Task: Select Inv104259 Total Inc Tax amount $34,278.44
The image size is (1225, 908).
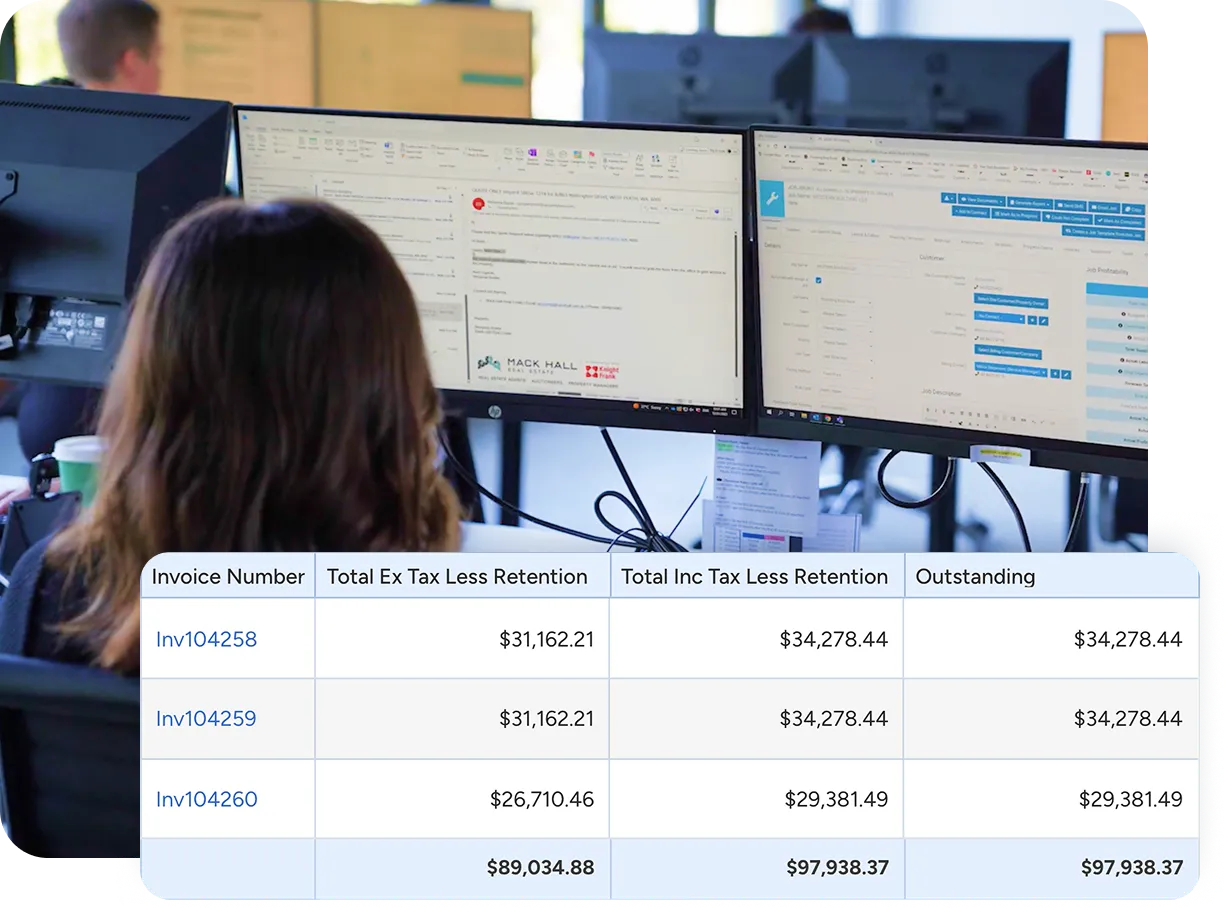Action: (x=834, y=718)
